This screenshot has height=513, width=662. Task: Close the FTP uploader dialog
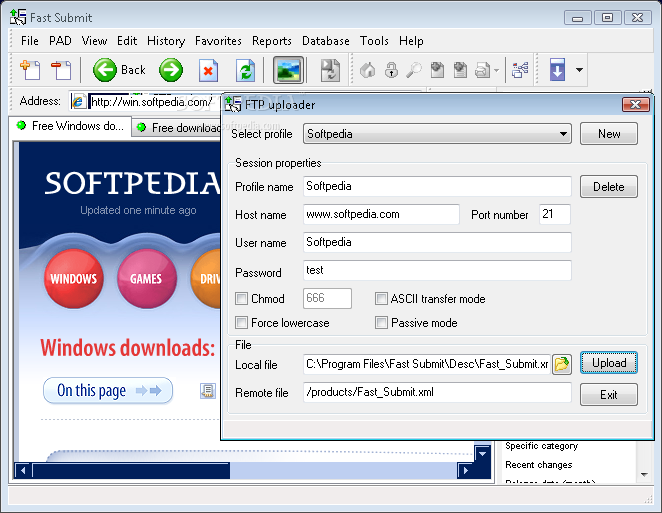635,104
